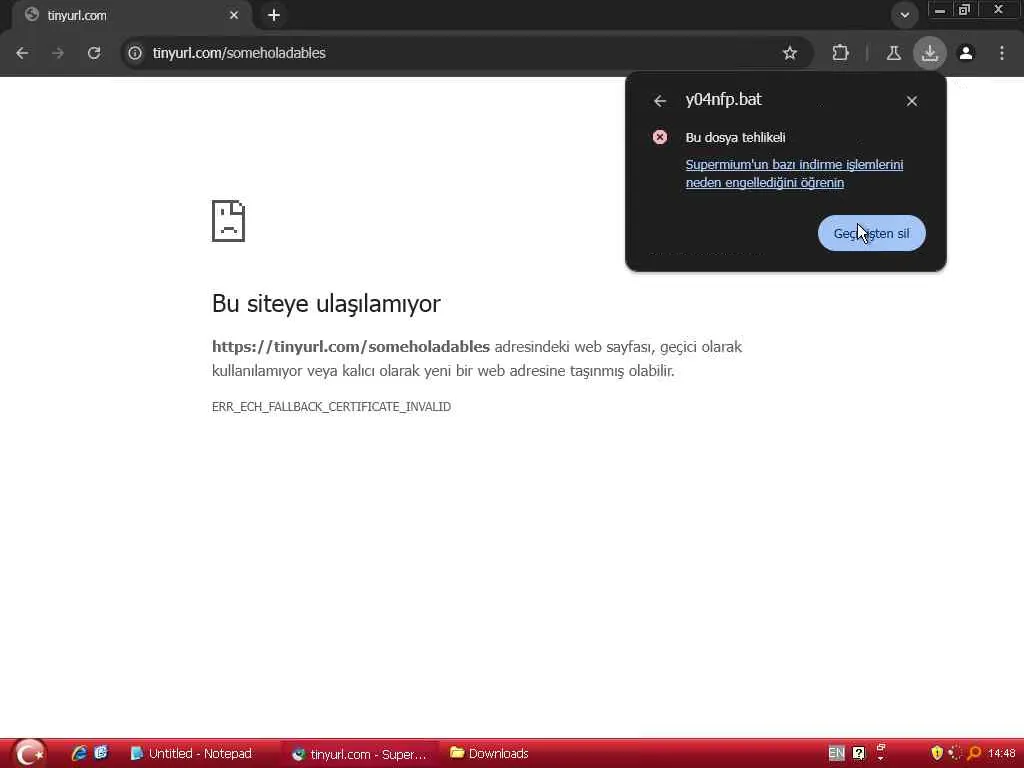View site information icon in address bar
The image size is (1024, 768).
(135, 53)
